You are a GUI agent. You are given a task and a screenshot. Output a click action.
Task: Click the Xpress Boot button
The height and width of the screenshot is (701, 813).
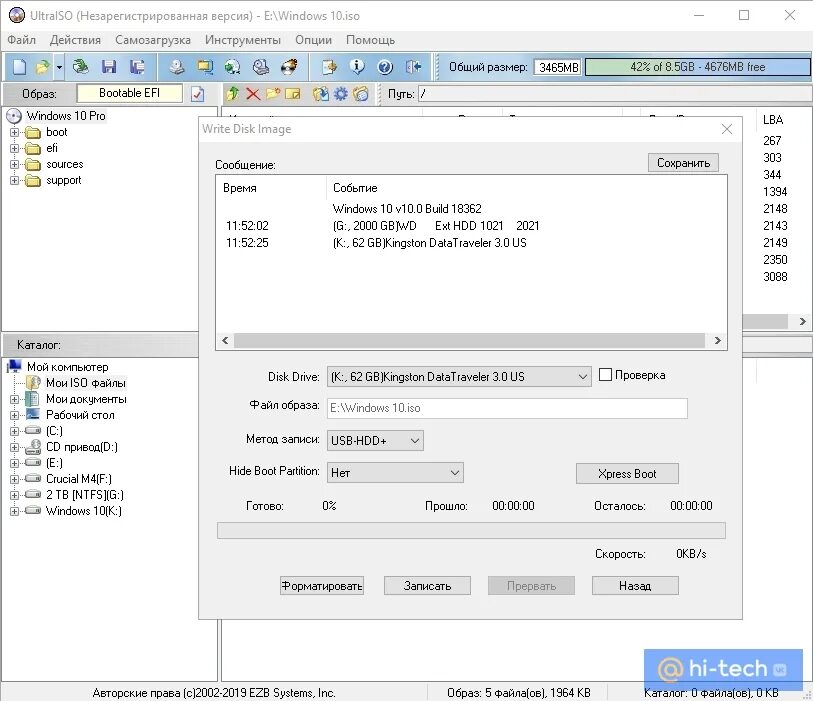coord(627,474)
